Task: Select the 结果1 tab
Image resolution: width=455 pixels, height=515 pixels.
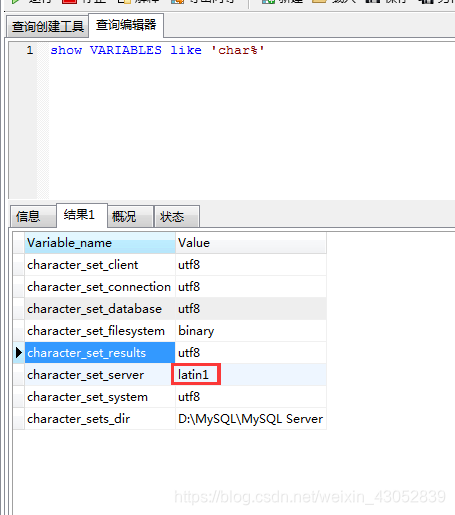Action: coord(82,215)
